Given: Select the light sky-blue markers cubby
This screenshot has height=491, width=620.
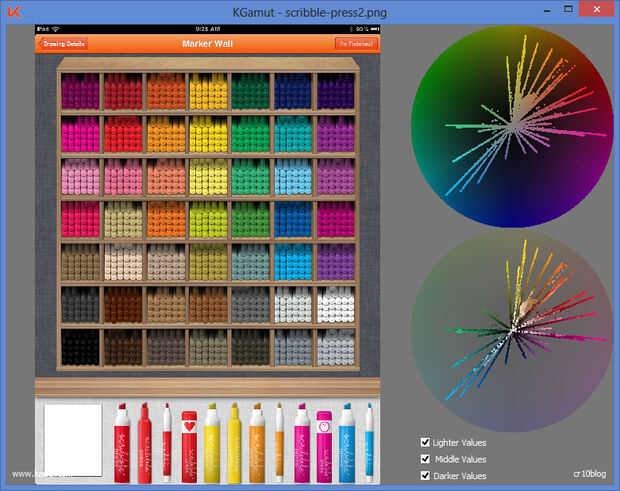Looking at the screenshot, I should pos(293,177).
